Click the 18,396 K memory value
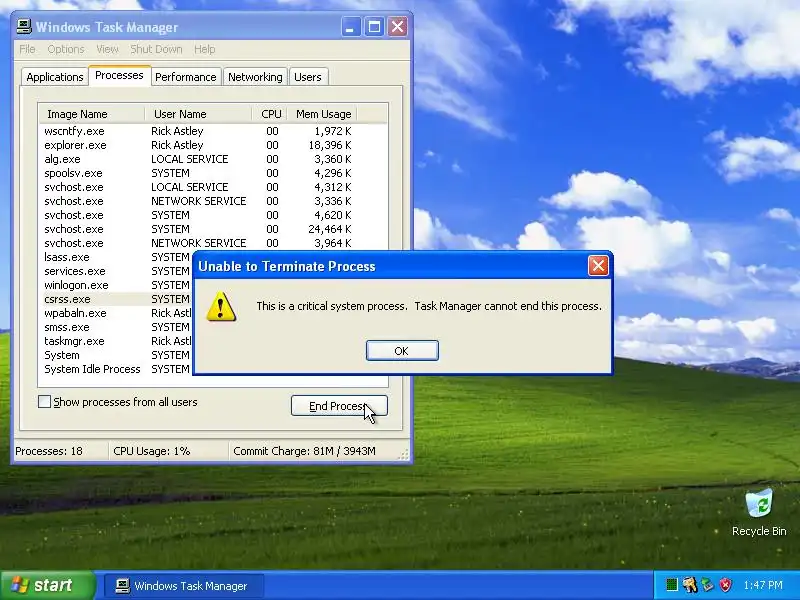This screenshot has width=800, height=600. point(330,145)
